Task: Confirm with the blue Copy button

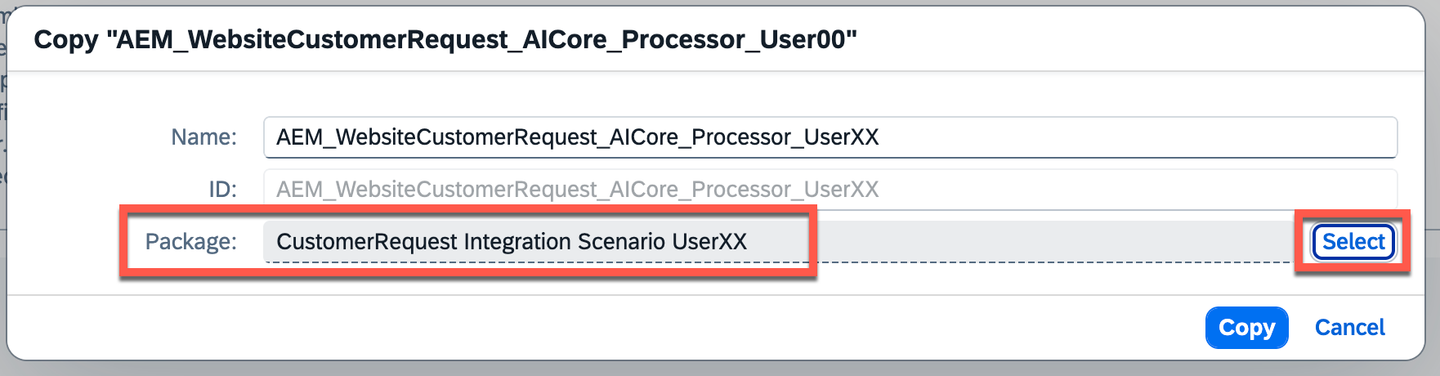Action: [1247, 327]
